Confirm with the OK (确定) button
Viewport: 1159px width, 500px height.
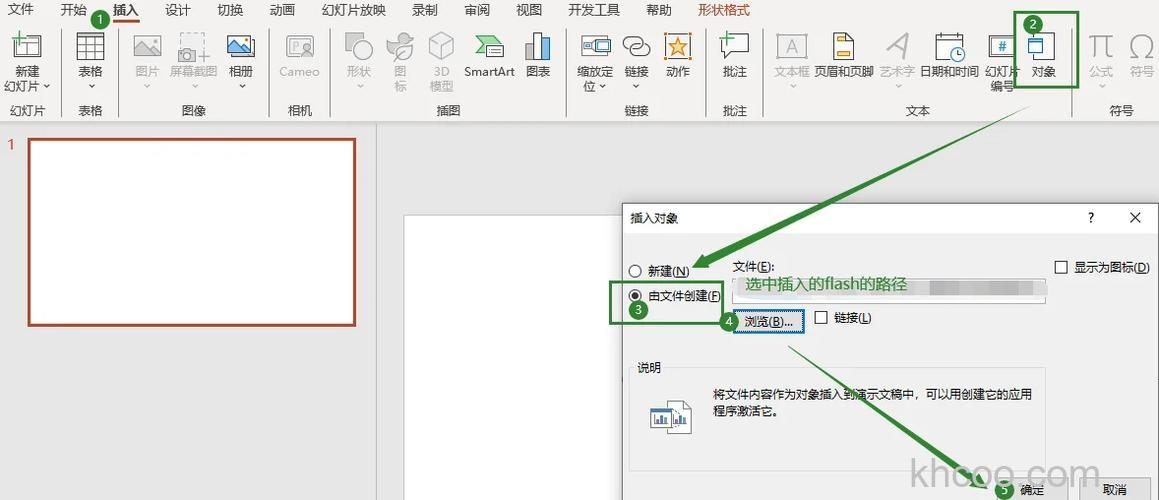pos(1032,489)
